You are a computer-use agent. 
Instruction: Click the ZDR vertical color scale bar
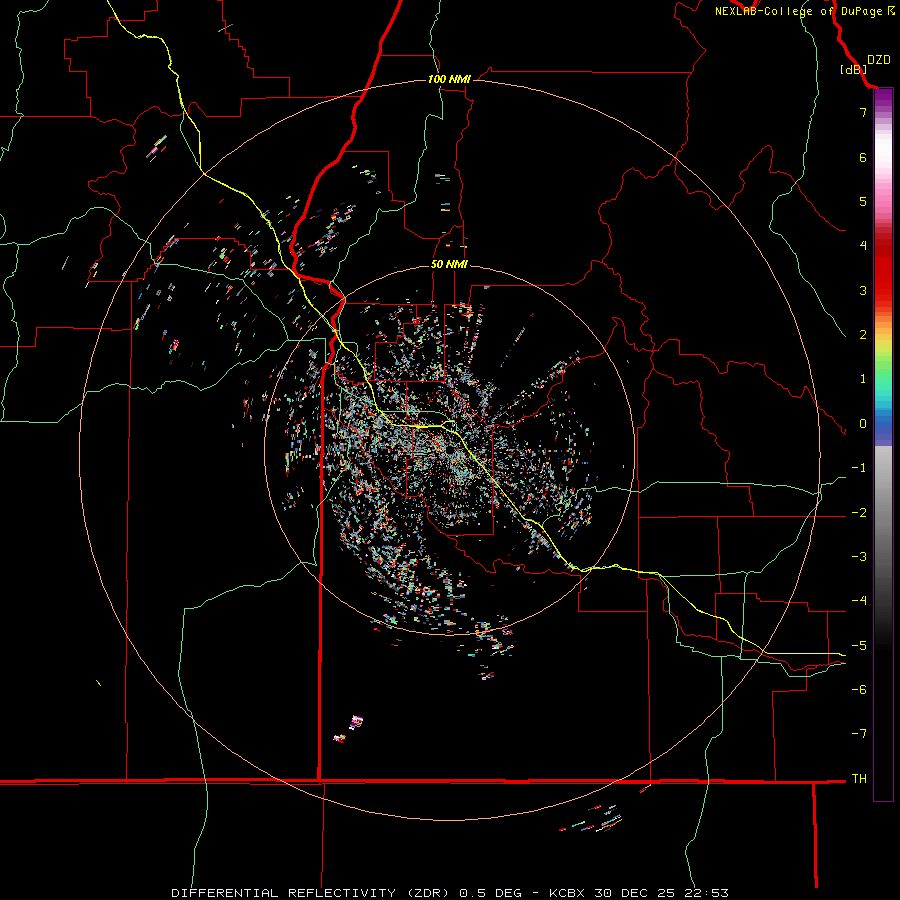[x=883, y=445]
